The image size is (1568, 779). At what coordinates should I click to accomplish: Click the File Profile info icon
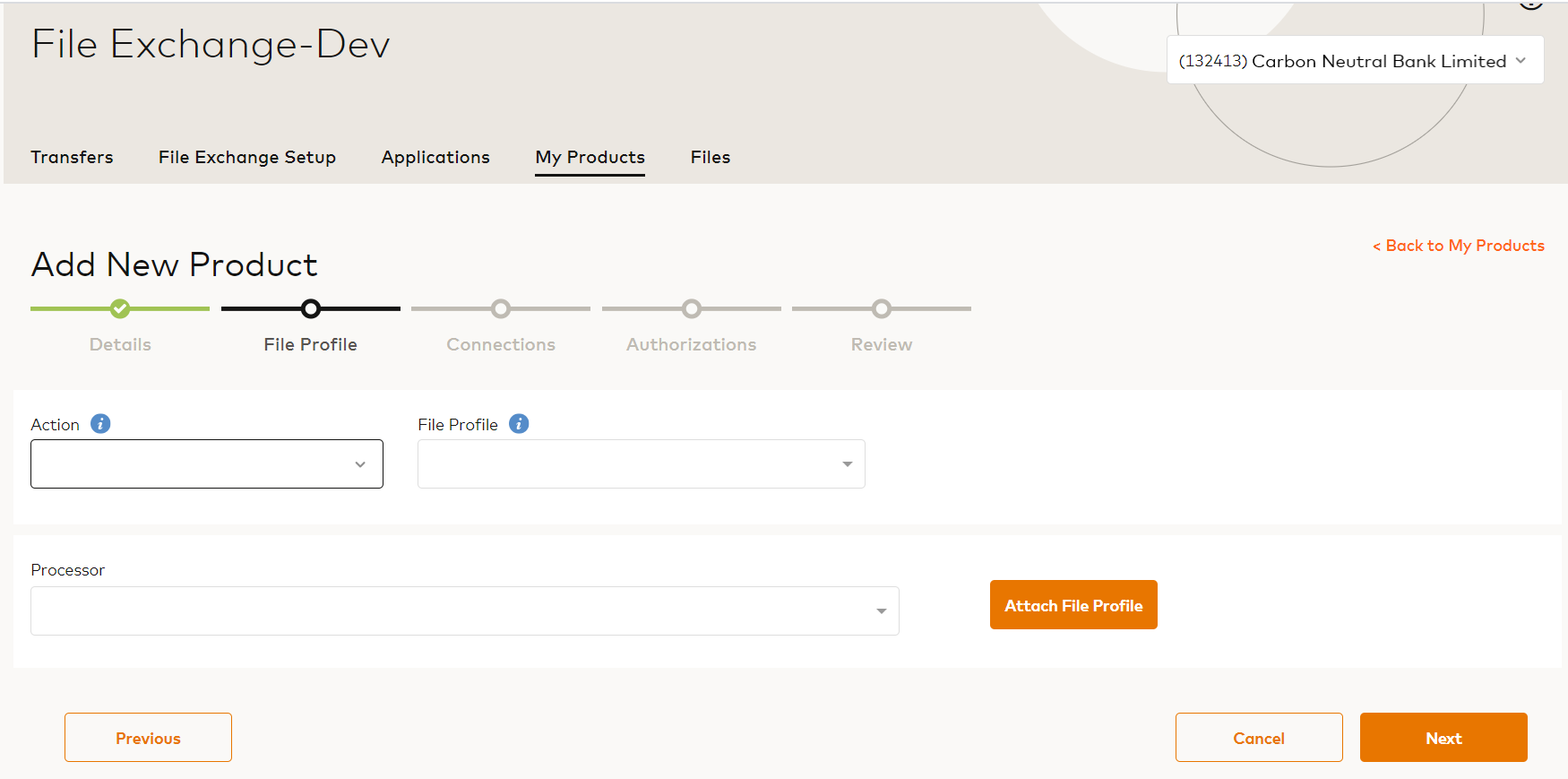(519, 423)
